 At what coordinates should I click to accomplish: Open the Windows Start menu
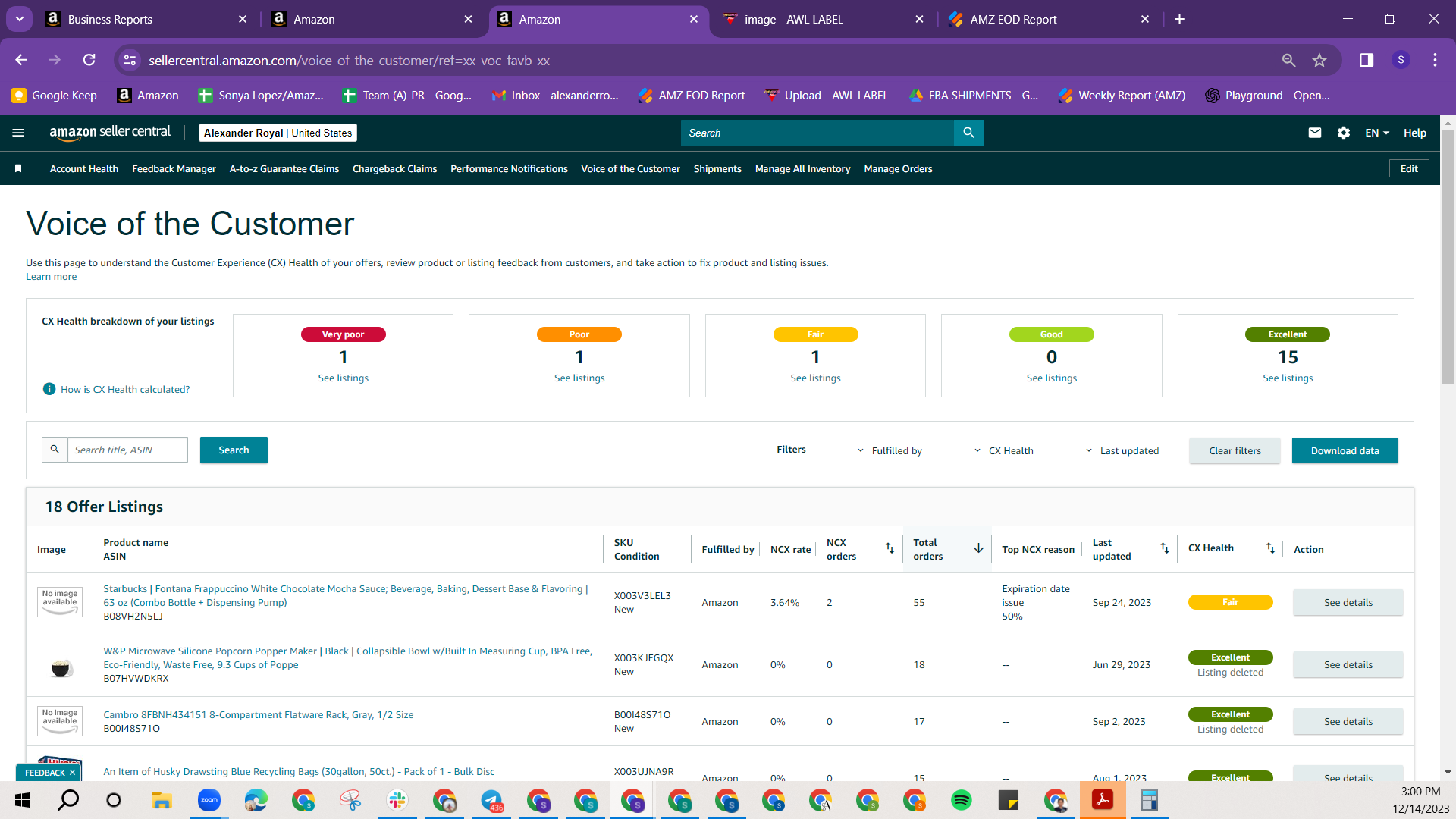point(23,800)
